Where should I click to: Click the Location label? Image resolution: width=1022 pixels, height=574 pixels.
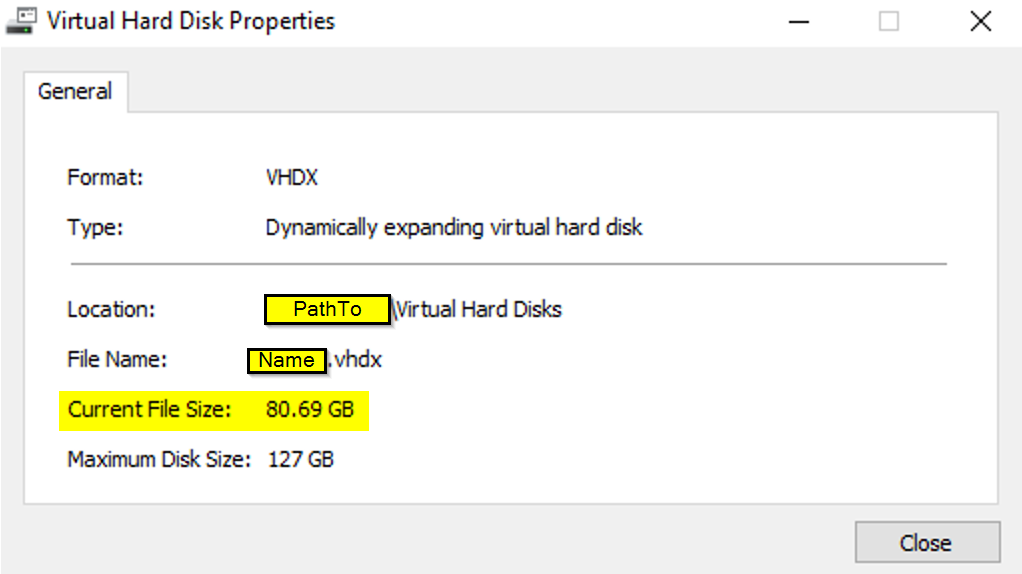click(111, 310)
